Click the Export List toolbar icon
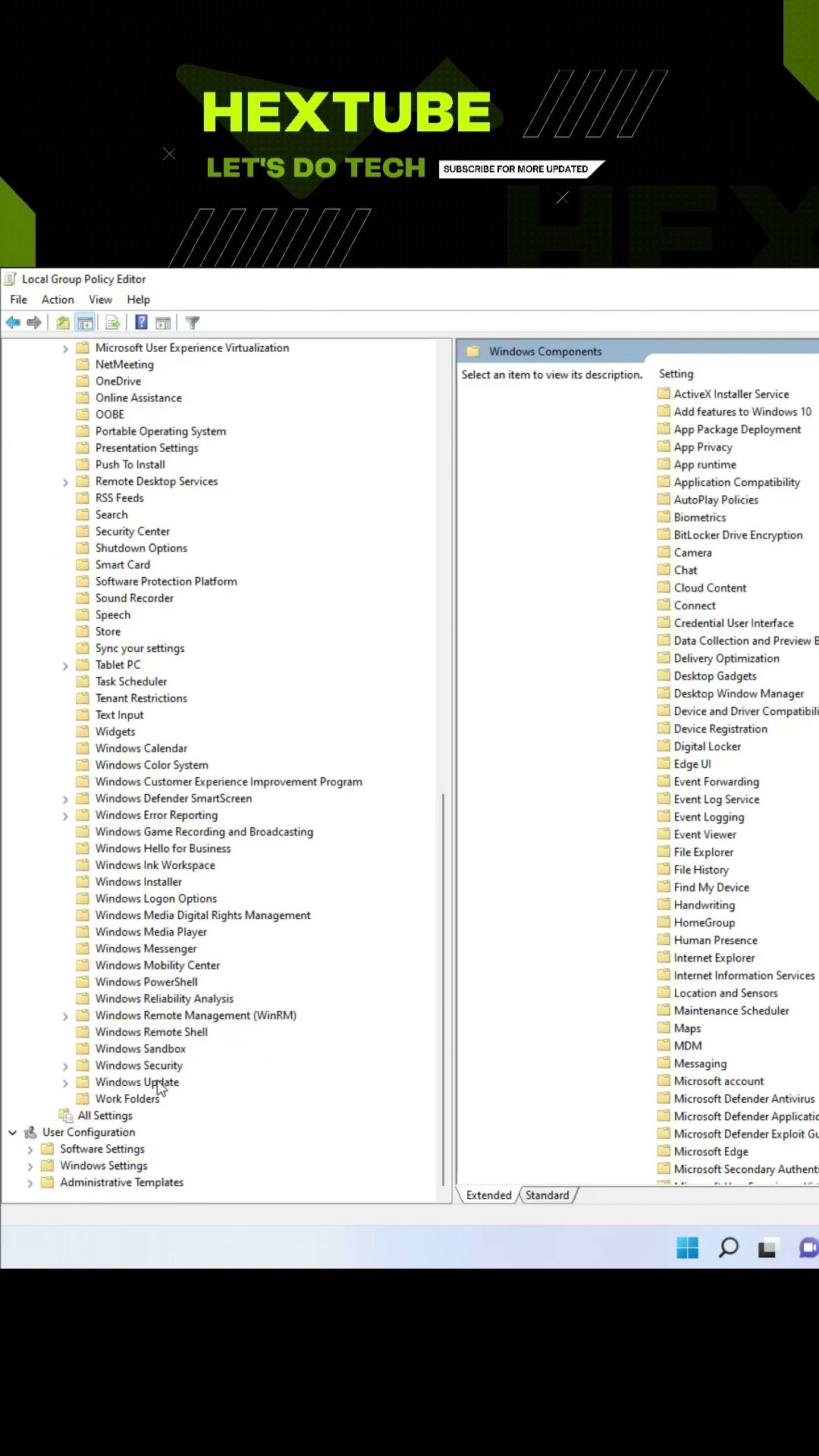The height and width of the screenshot is (1456, 819). (113, 323)
